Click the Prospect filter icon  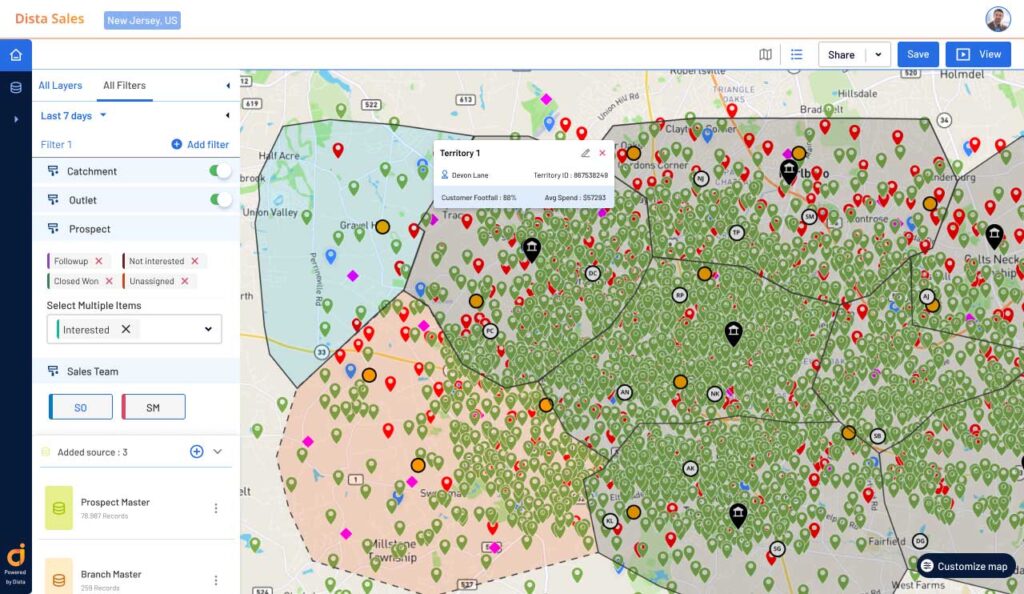[53, 228]
